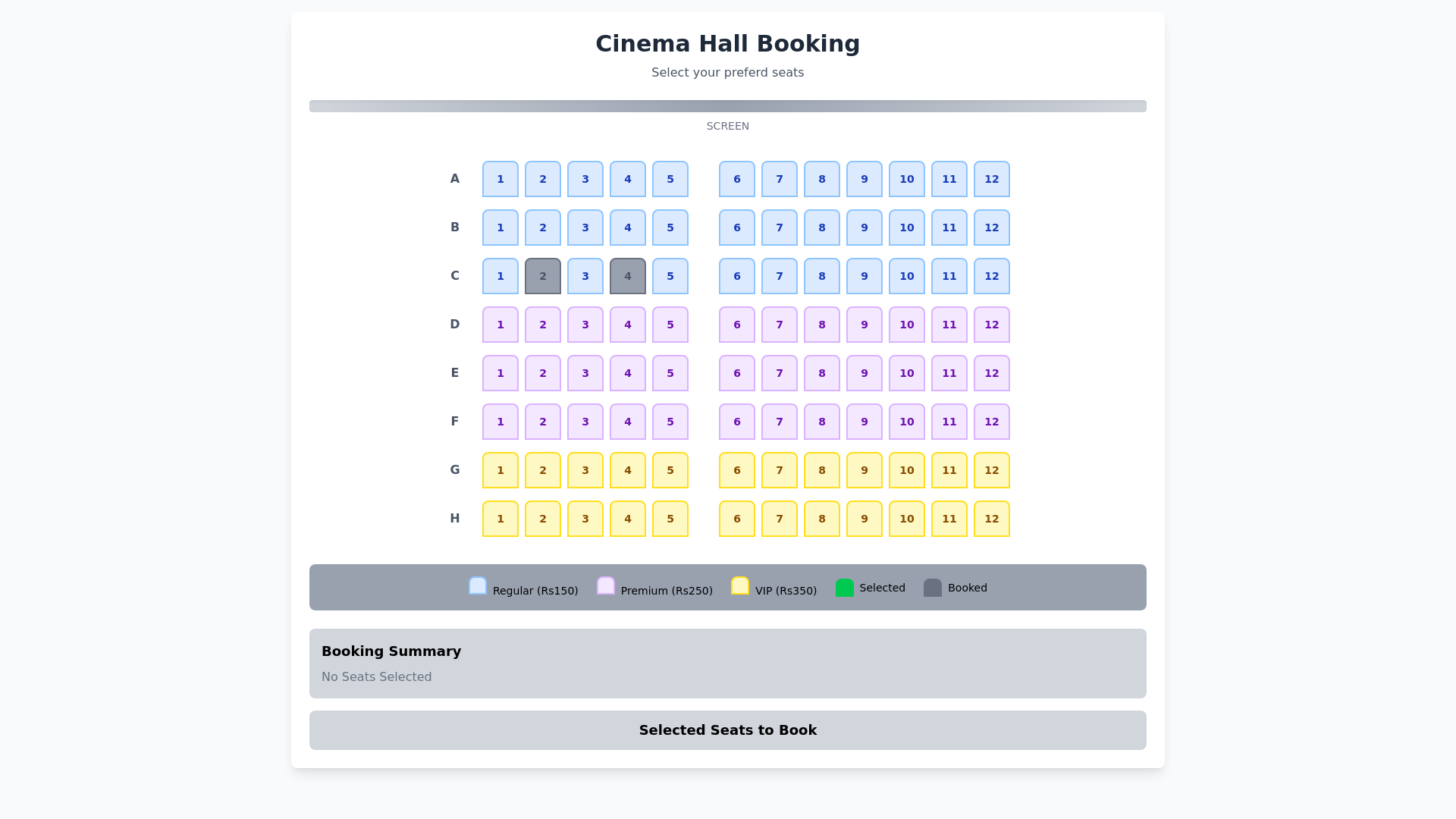Click the Regular (Rs150) legend swatch
Image resolution: width=1456 pixels, height=819 pixels.
tap(478, 586)
